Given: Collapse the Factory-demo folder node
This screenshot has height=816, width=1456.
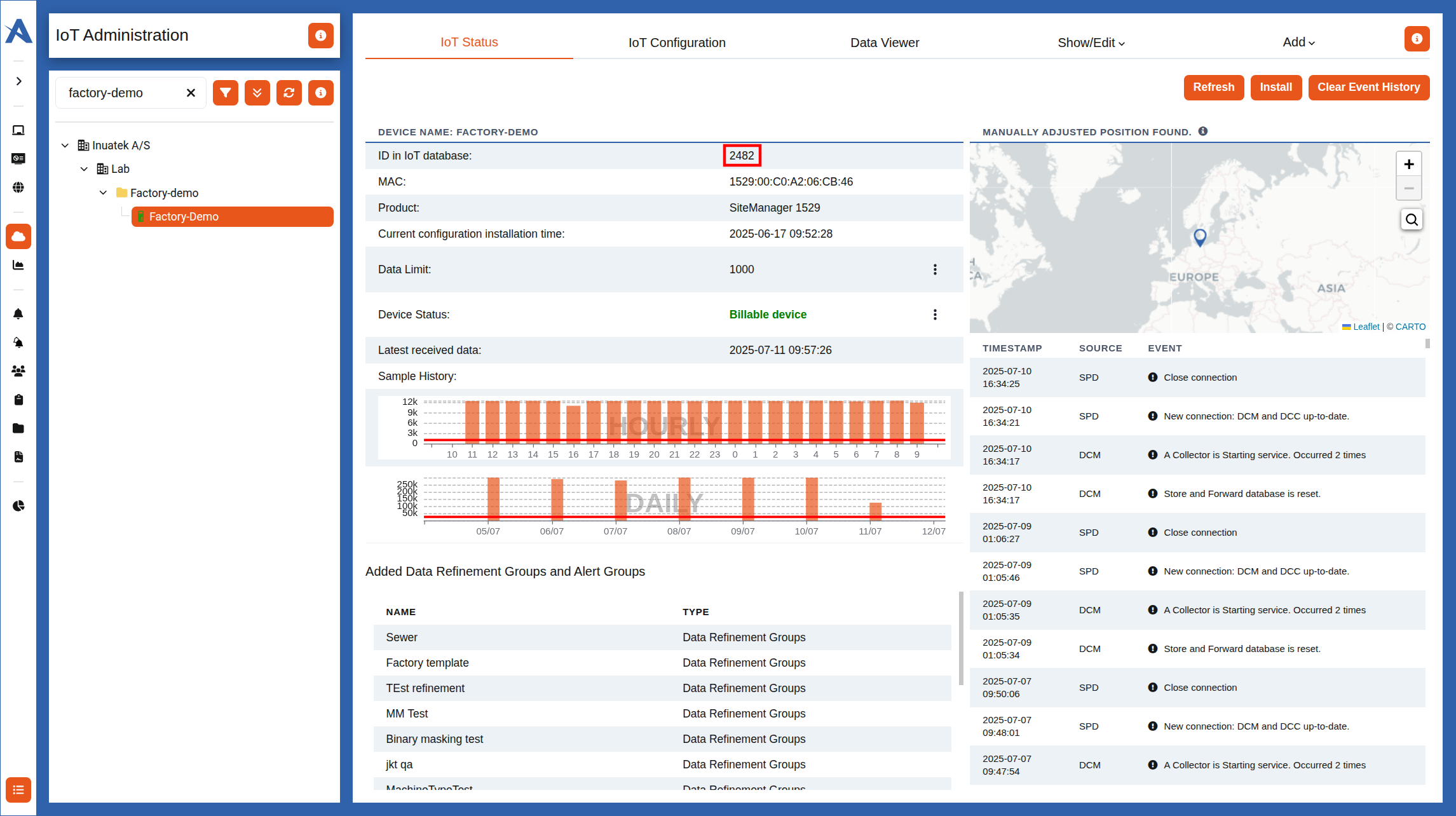Looking at the screenshot, I should pos(103,193).
